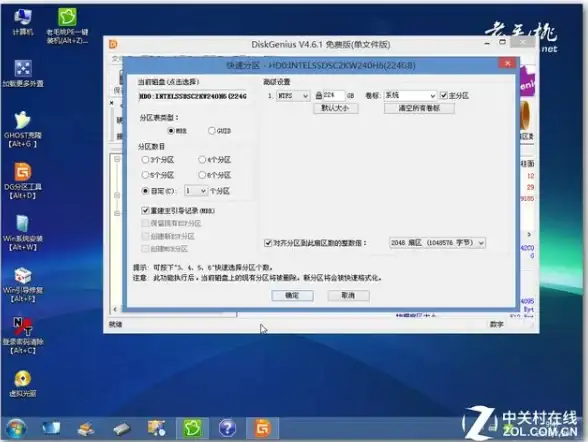Click right arrow at DiskGenius right edge

click(x=529, y=234)
